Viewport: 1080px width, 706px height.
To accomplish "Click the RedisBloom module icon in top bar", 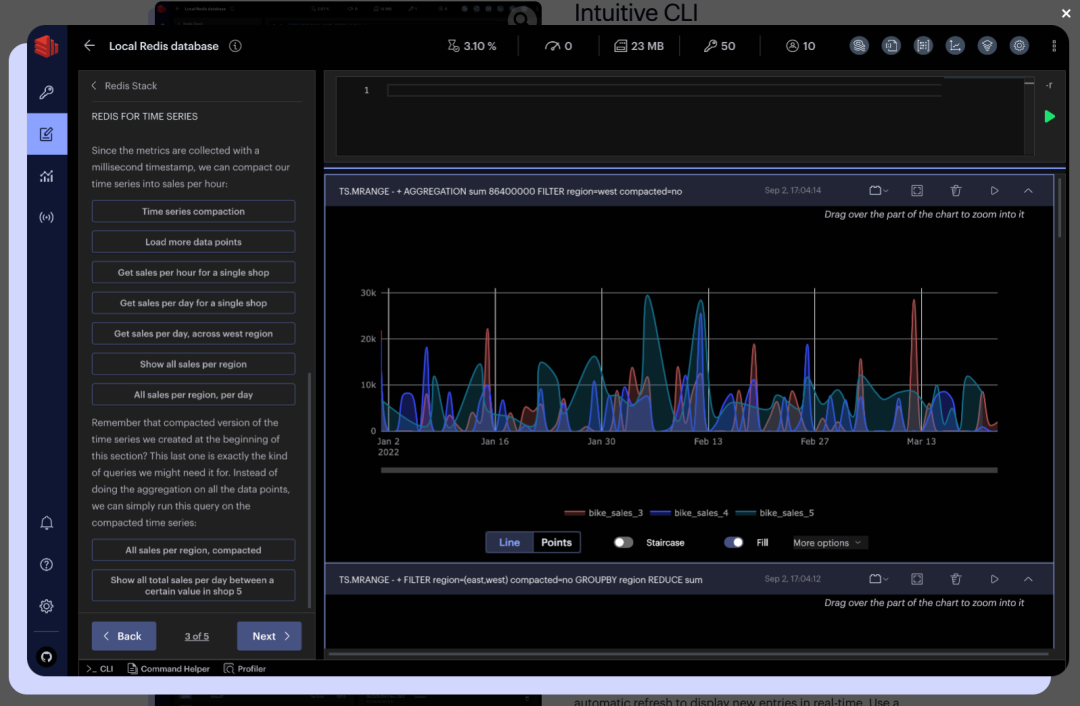I will (987, 45).
